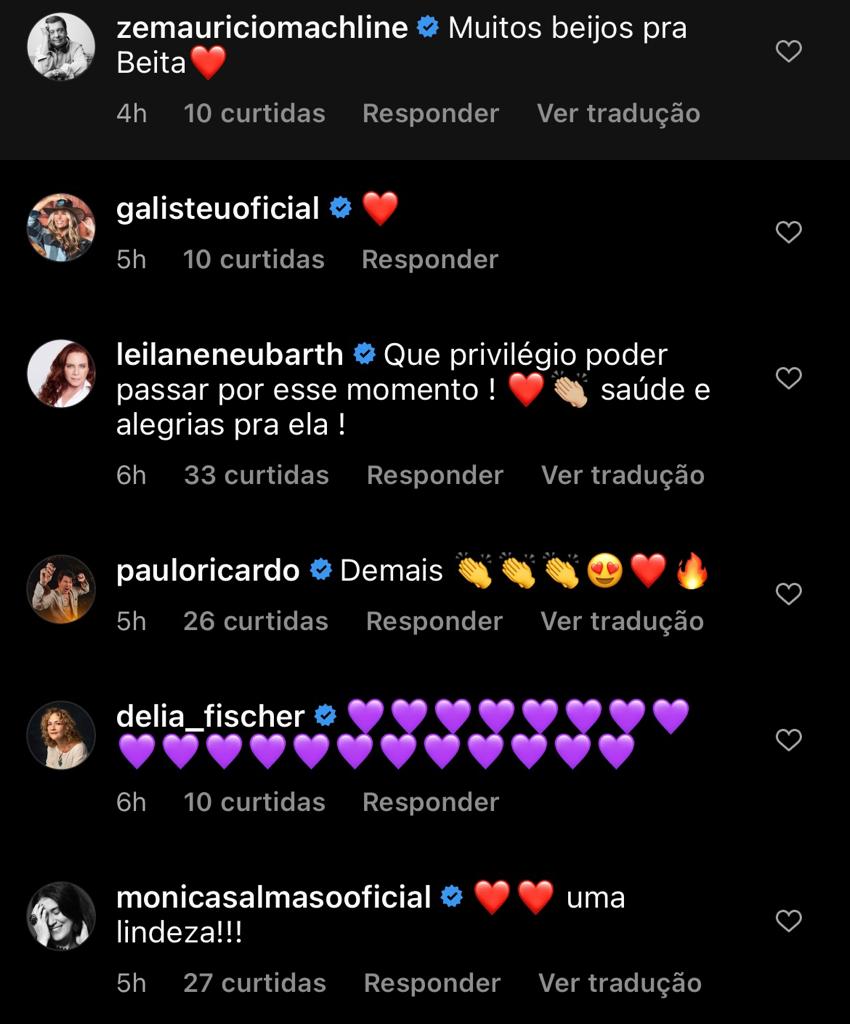Tap the heart beside monicasalmasooficial's comment
This screenshot has width=850, height=1024.
789,920
